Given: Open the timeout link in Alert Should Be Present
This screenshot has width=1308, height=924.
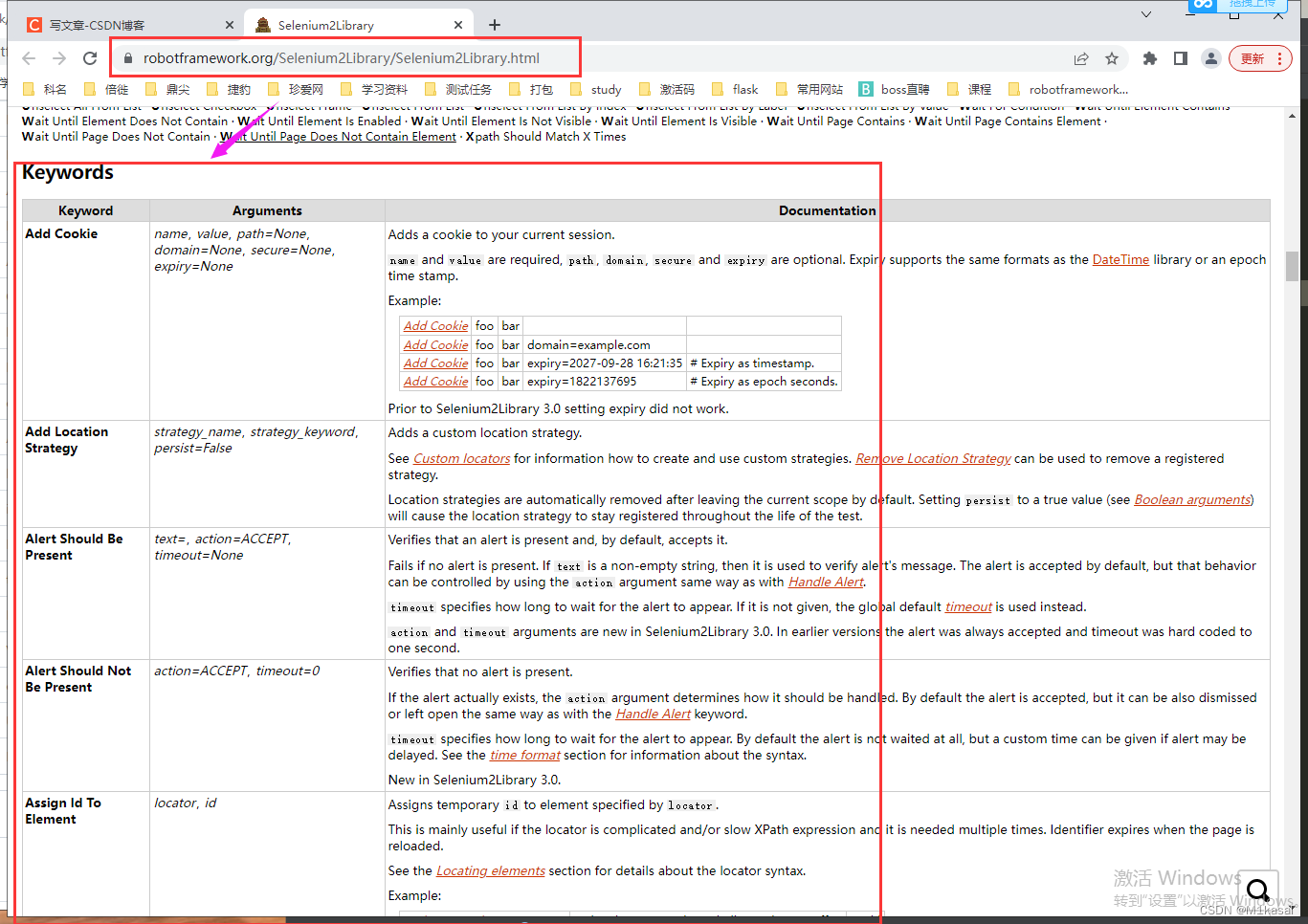Looking at the screenshot, I should [968, 606].
